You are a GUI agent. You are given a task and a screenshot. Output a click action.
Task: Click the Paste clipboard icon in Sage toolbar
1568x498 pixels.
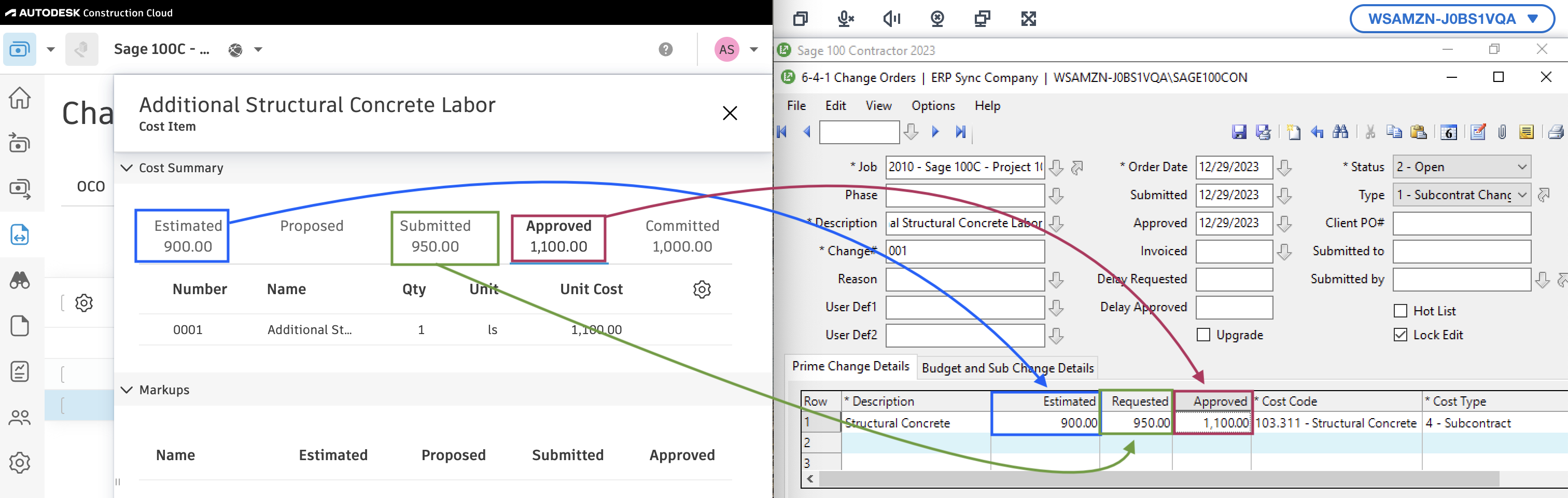pos(1418,132)
